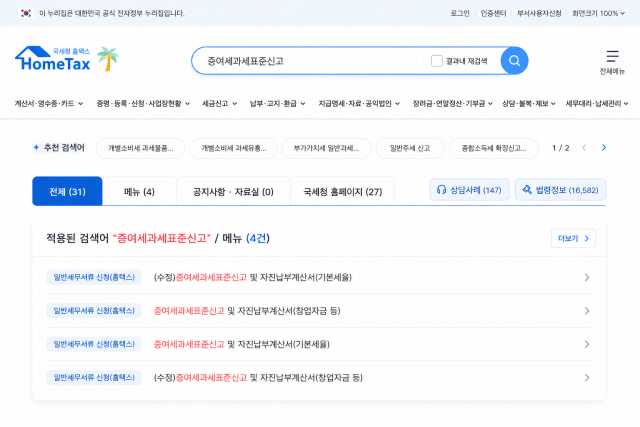
Task: Open the 전체메뉴 hamburger icon
Action: tap(612, 56)
